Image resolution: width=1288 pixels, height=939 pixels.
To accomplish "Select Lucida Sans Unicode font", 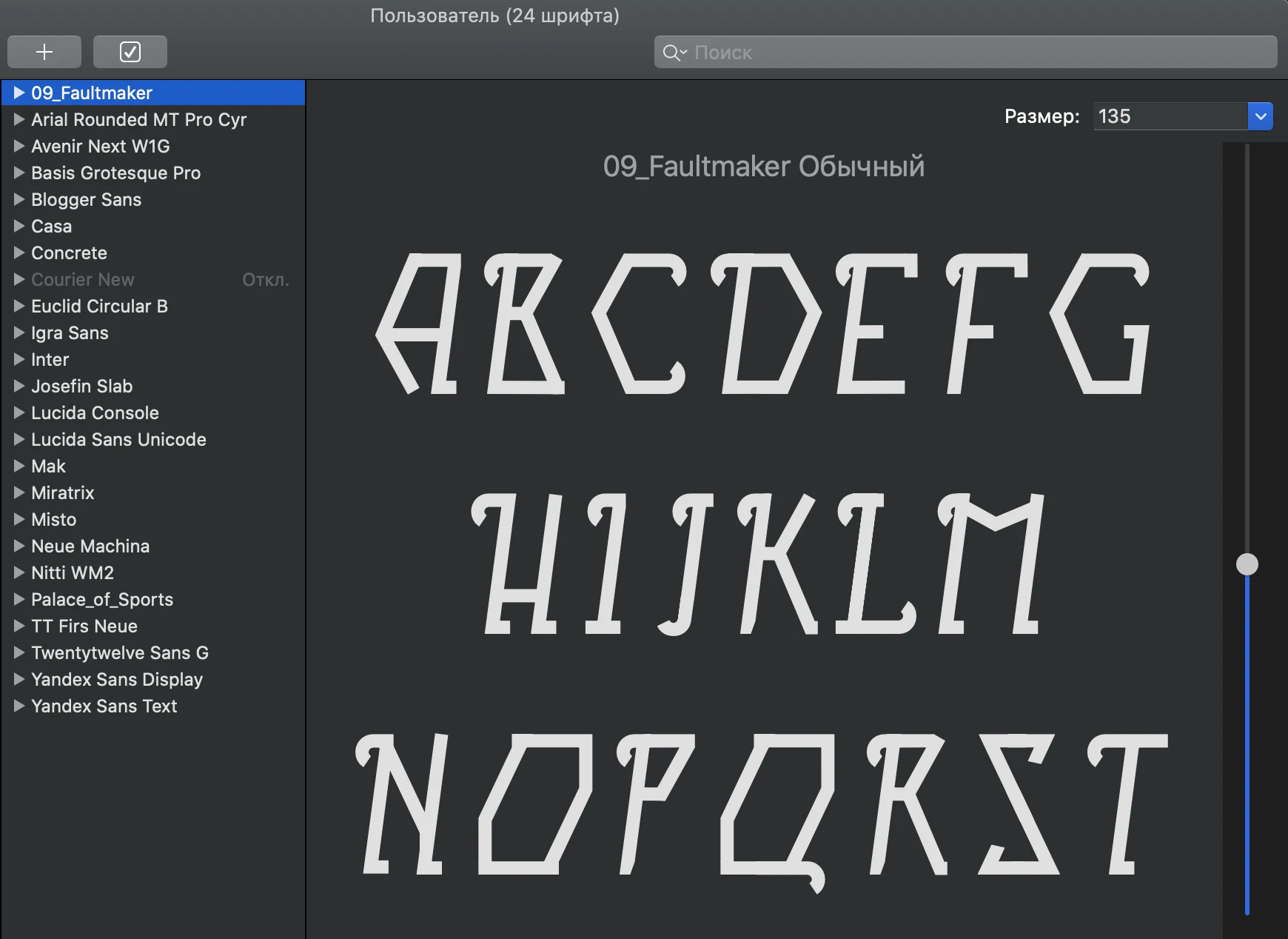I will click(x=153, y=439).
